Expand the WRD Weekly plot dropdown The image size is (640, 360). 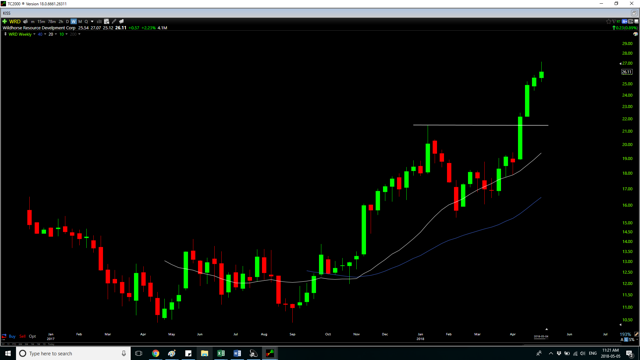[x=34, y=34]
